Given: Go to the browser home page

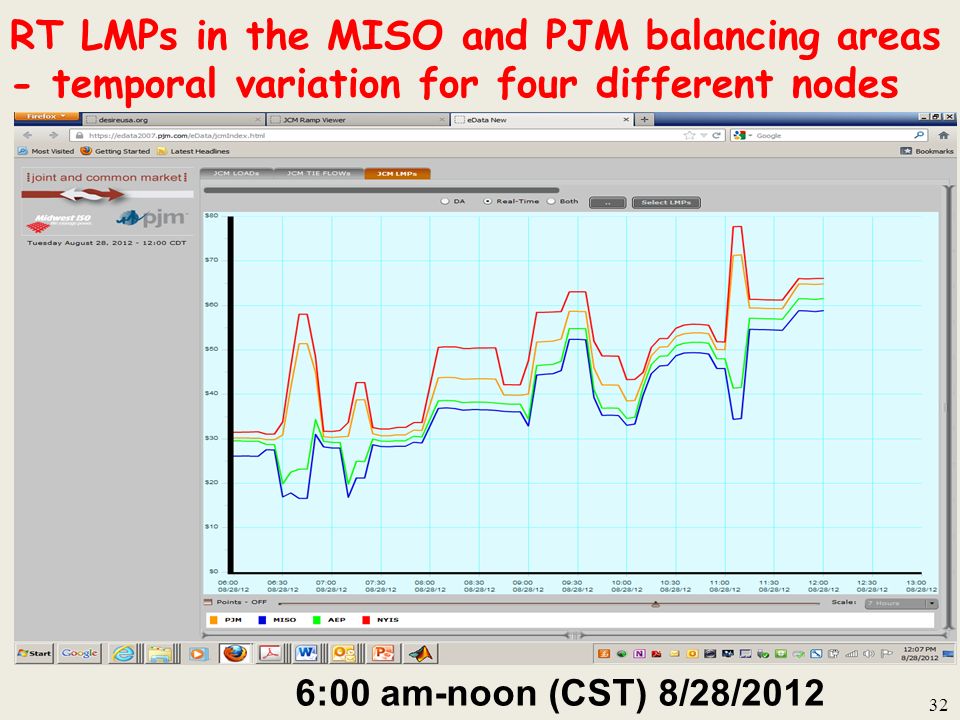Looking at the screenshot, I should 943,135.
